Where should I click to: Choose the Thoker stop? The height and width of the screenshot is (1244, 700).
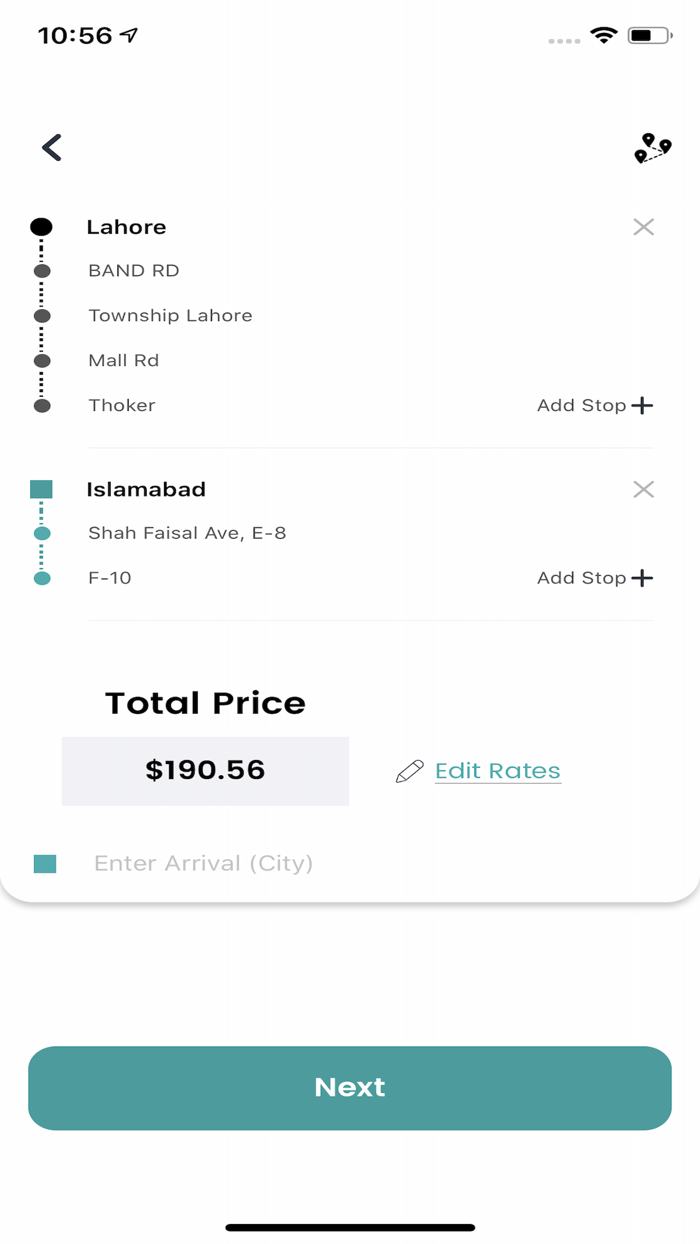click(x=122, y=405)
